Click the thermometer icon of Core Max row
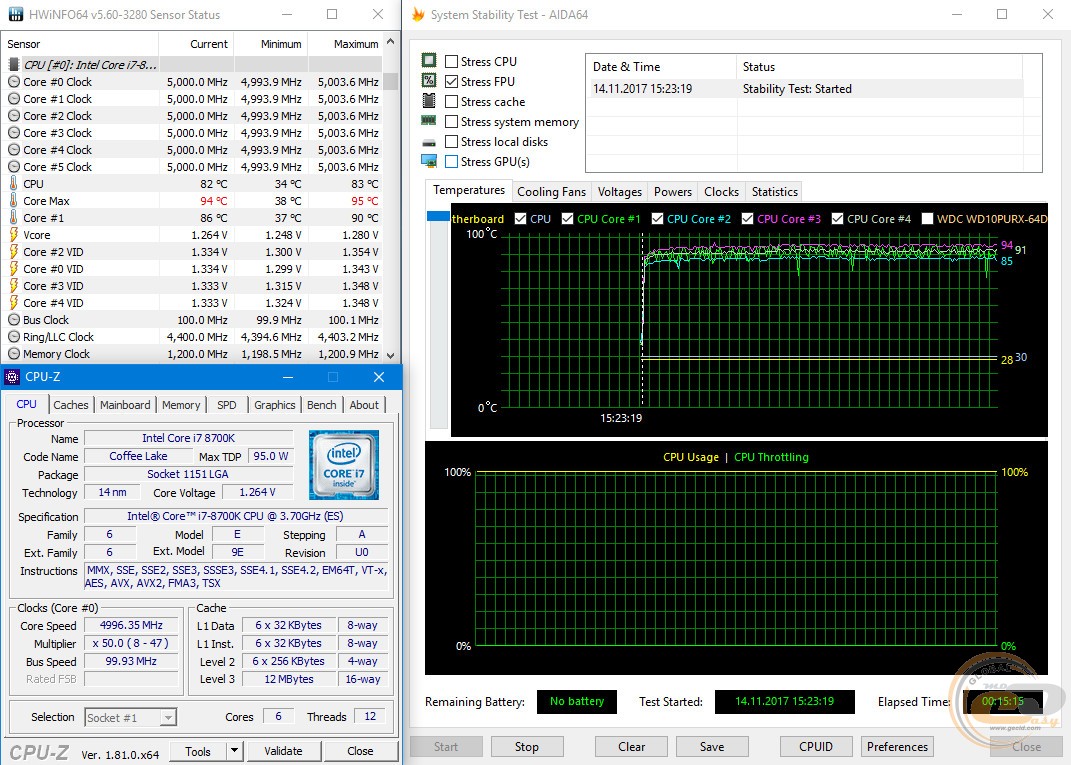Screen dimensions: 1071x765 click(14, 201)
